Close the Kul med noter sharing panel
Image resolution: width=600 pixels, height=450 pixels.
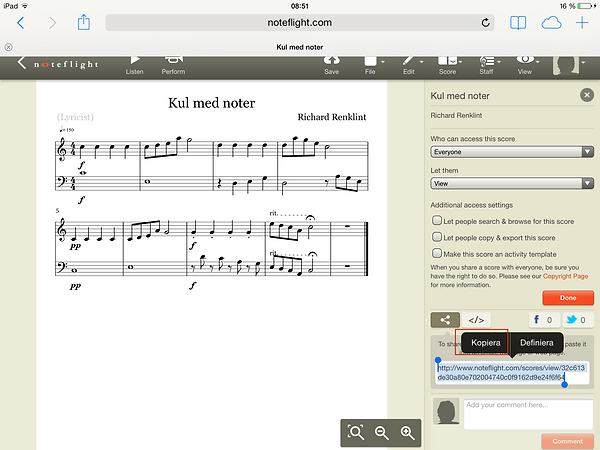coord(587,95)
